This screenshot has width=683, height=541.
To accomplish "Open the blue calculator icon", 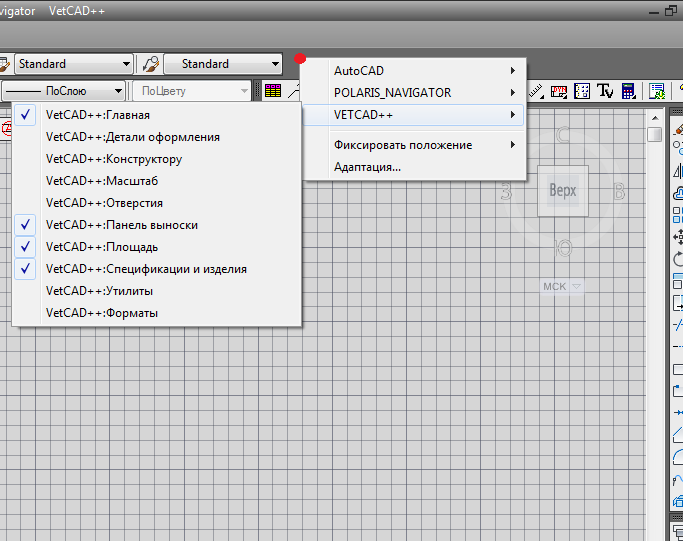I will [x=628, y=91].
